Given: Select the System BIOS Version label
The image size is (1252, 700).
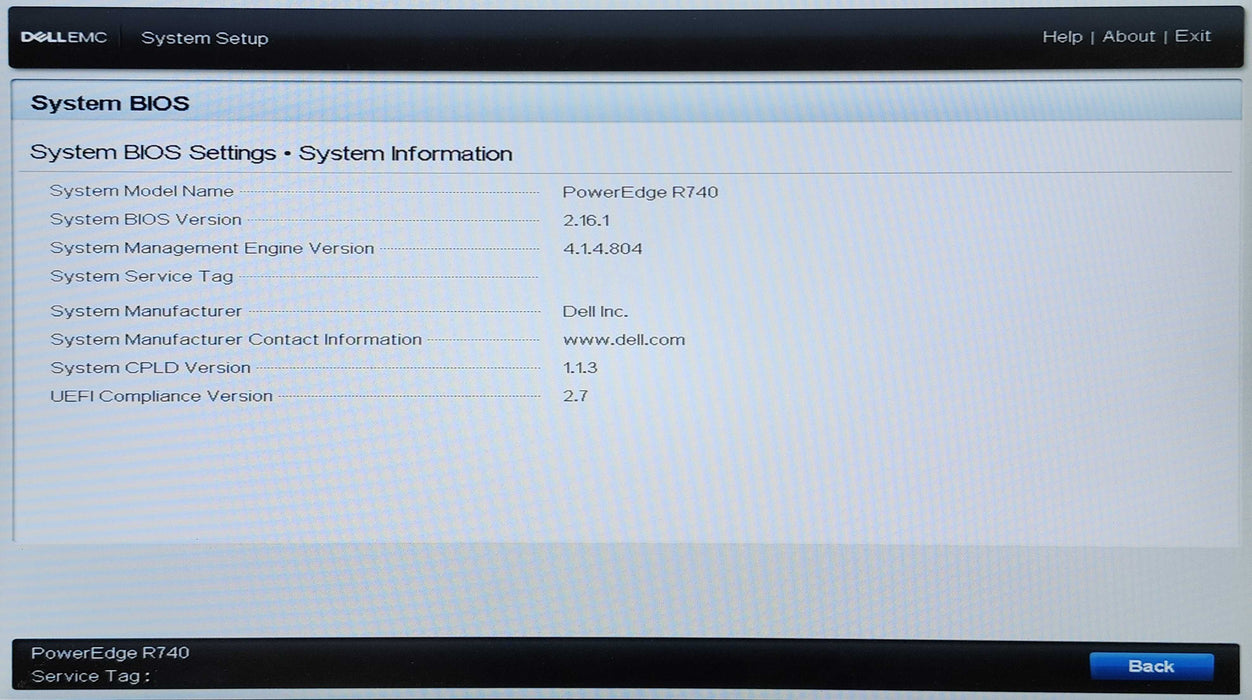Looking at the screenshot, I should point(146,220).
